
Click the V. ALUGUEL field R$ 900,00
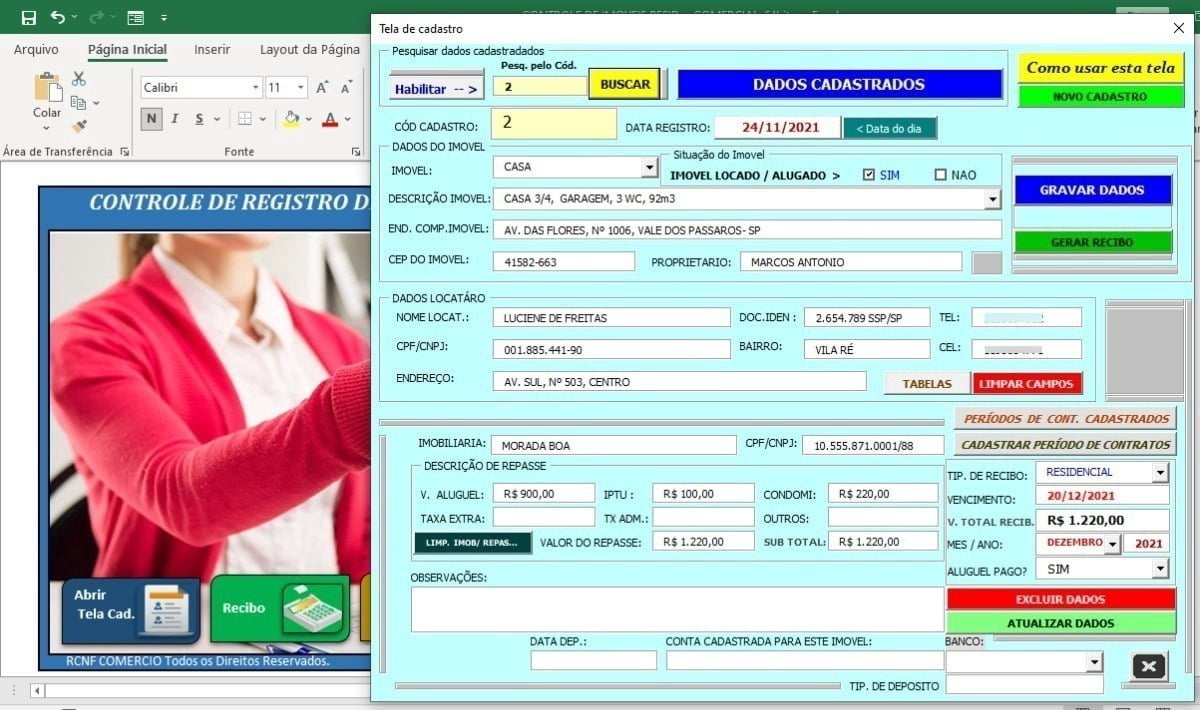click(544, 493)
